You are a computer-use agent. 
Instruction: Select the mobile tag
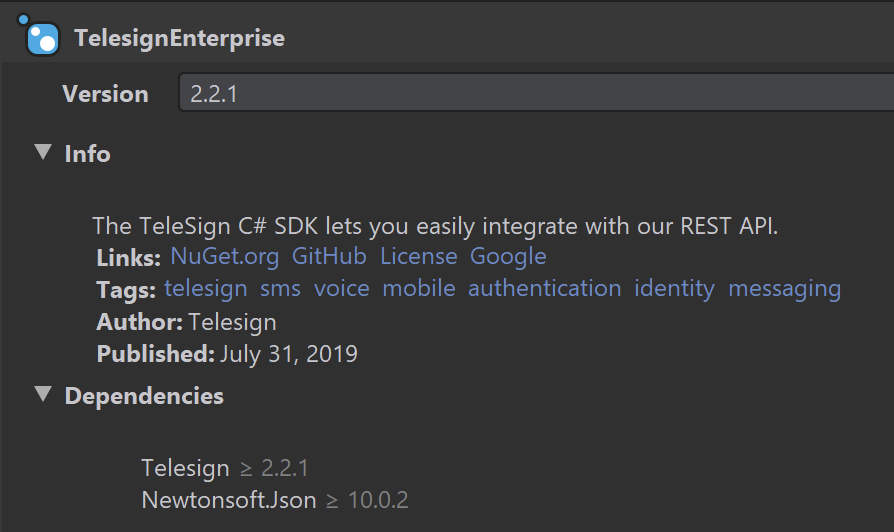point(418,289)
